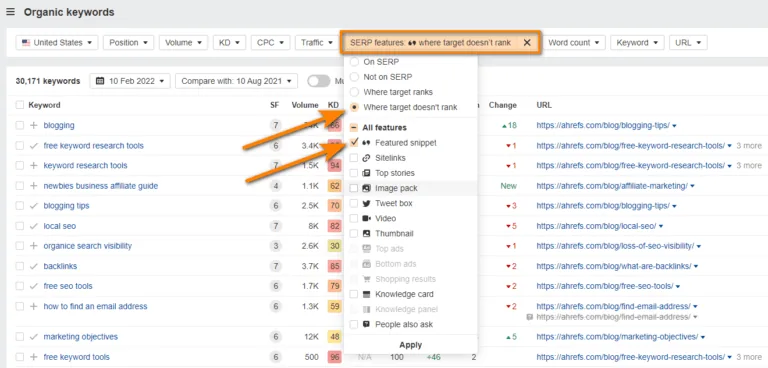
Task: Uncheck the Featured snippet checkbox
Action: pos(354,143)
